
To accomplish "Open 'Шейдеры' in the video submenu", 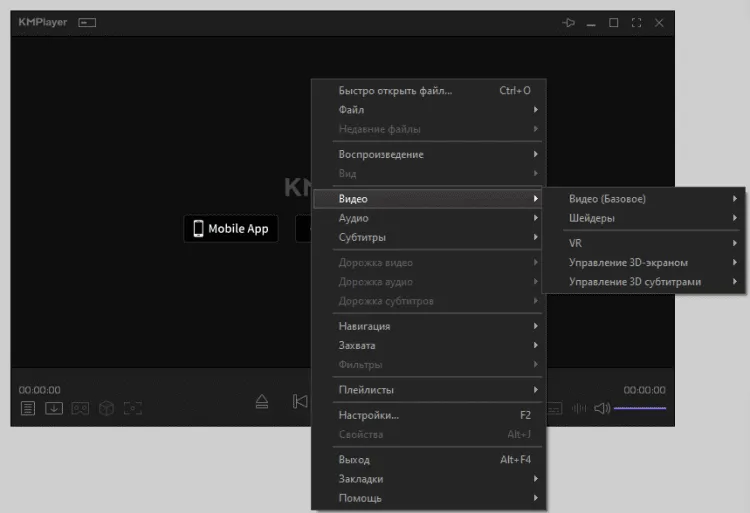I will click(x=644, y=218).
